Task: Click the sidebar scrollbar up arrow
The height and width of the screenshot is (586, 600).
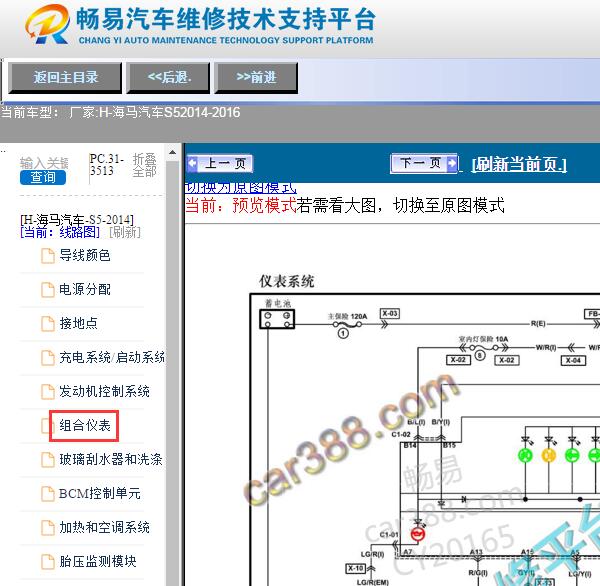Action: [173, 152]
